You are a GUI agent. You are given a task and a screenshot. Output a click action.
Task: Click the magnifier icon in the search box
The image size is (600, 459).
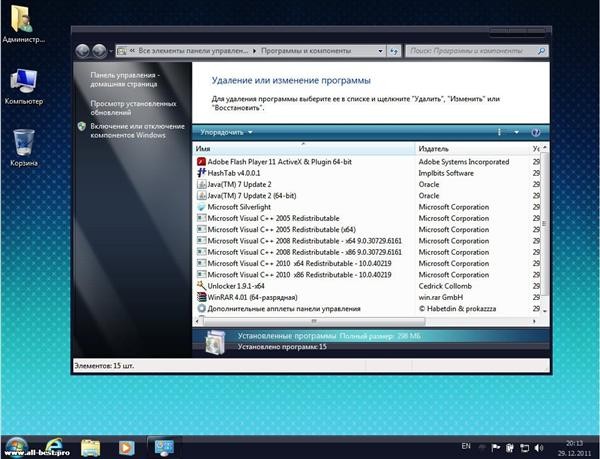point(541,51)
